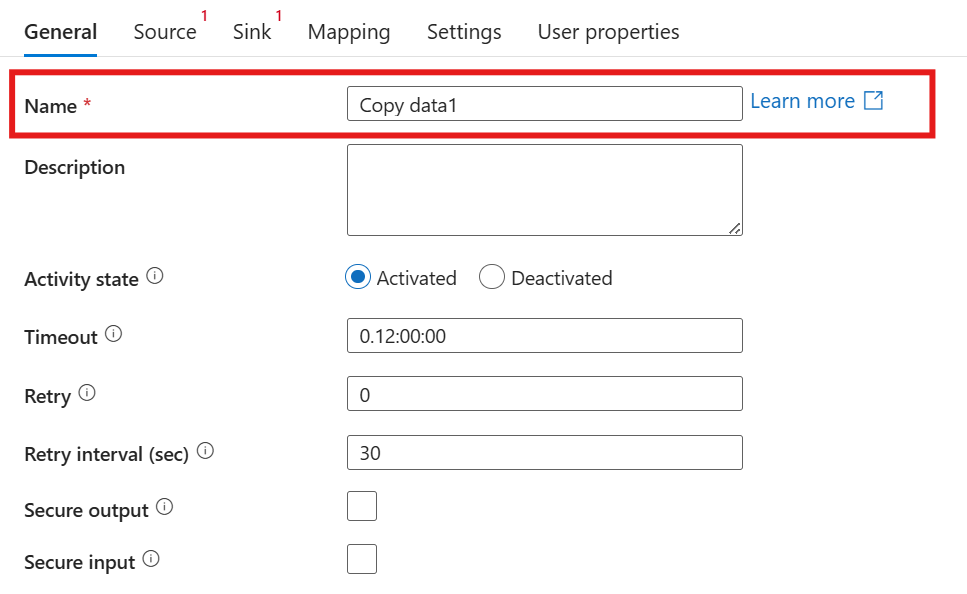Viewport: 967px width, 594px height.
Task: Switch to the Source tab
Action: coord(165,32)
